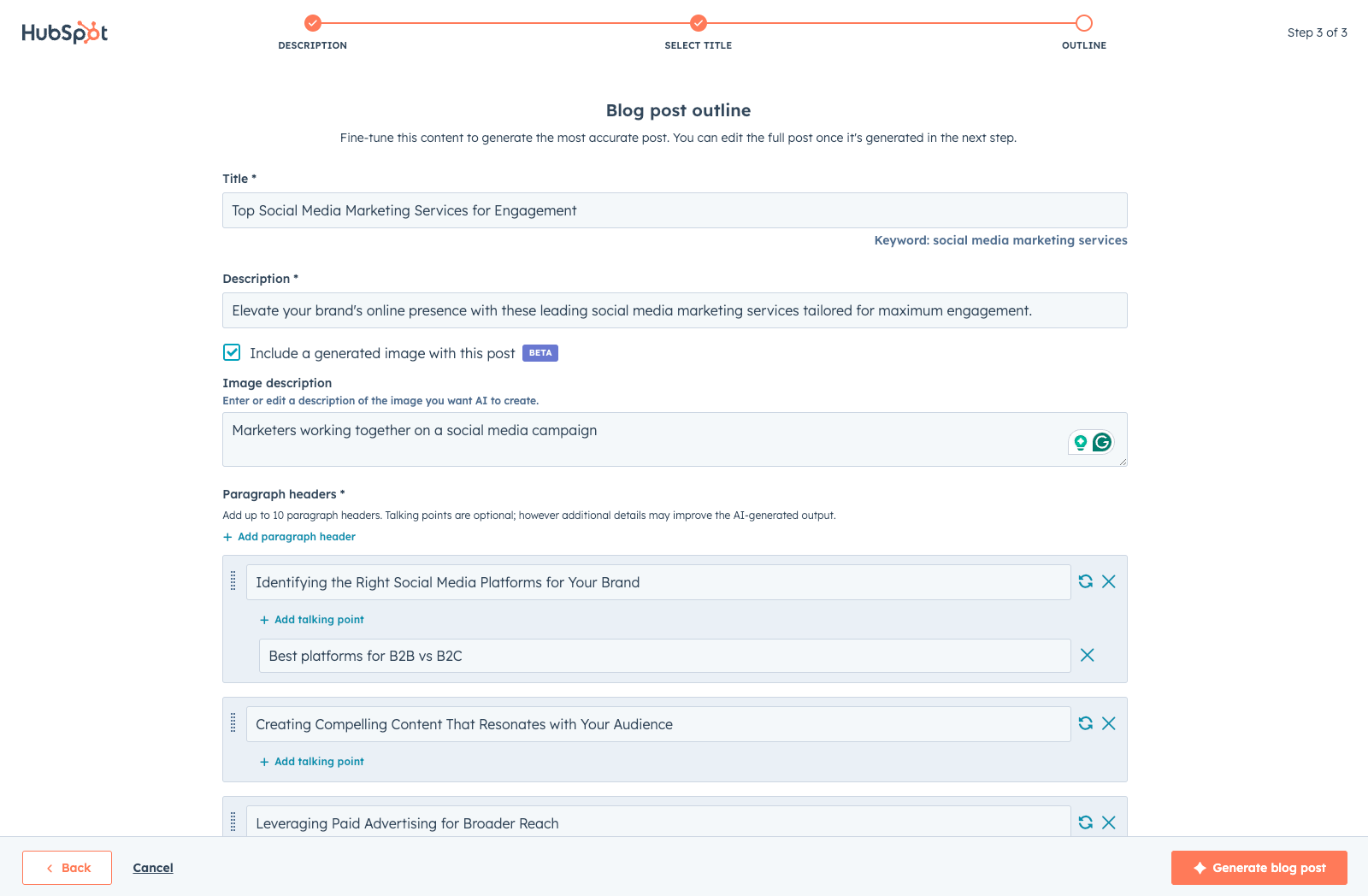Image resolution: width=1368 pixels, height=896 pixels.
Task: Edit the Best platforms for B2B vs B2C field
Action: [664, 656]
